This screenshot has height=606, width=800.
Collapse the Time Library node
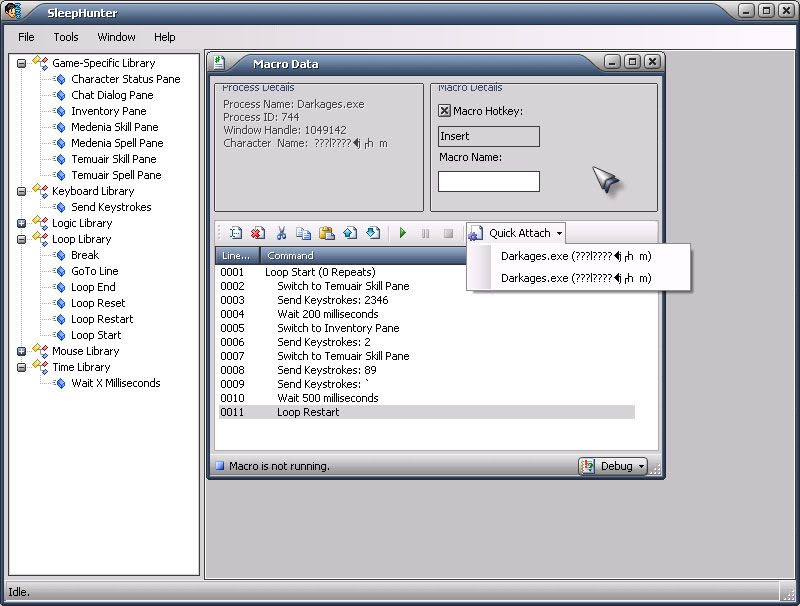coord(21,368)
